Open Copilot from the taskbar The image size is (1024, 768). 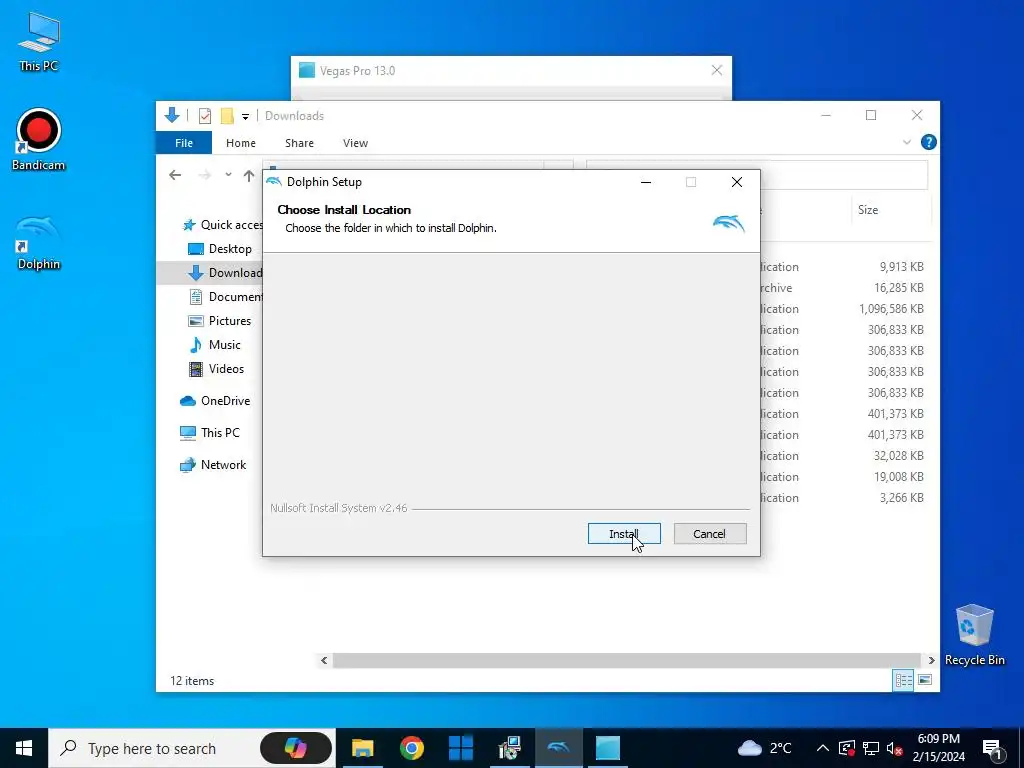pyautogui.click(x=296, y=748)
